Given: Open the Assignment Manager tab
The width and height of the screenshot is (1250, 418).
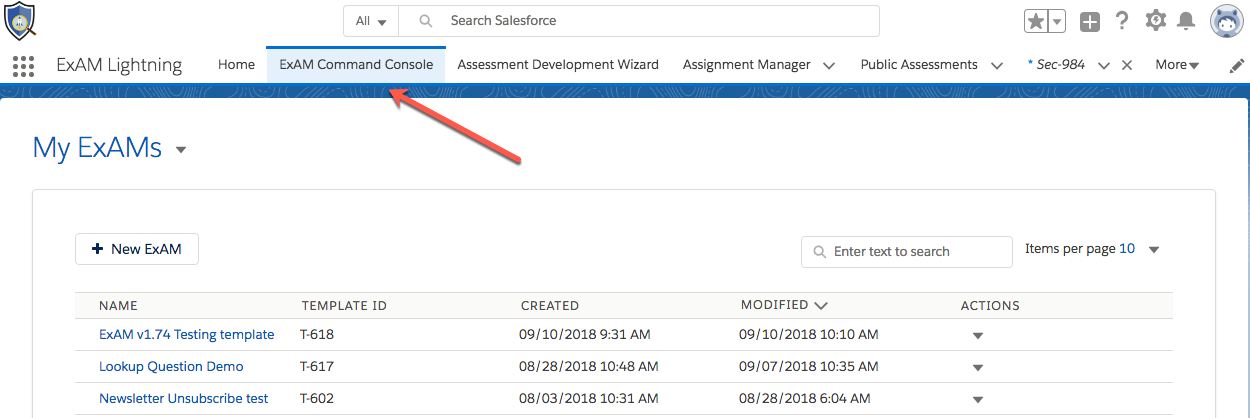Looking at the screenshot, I should tap(746, 65).
